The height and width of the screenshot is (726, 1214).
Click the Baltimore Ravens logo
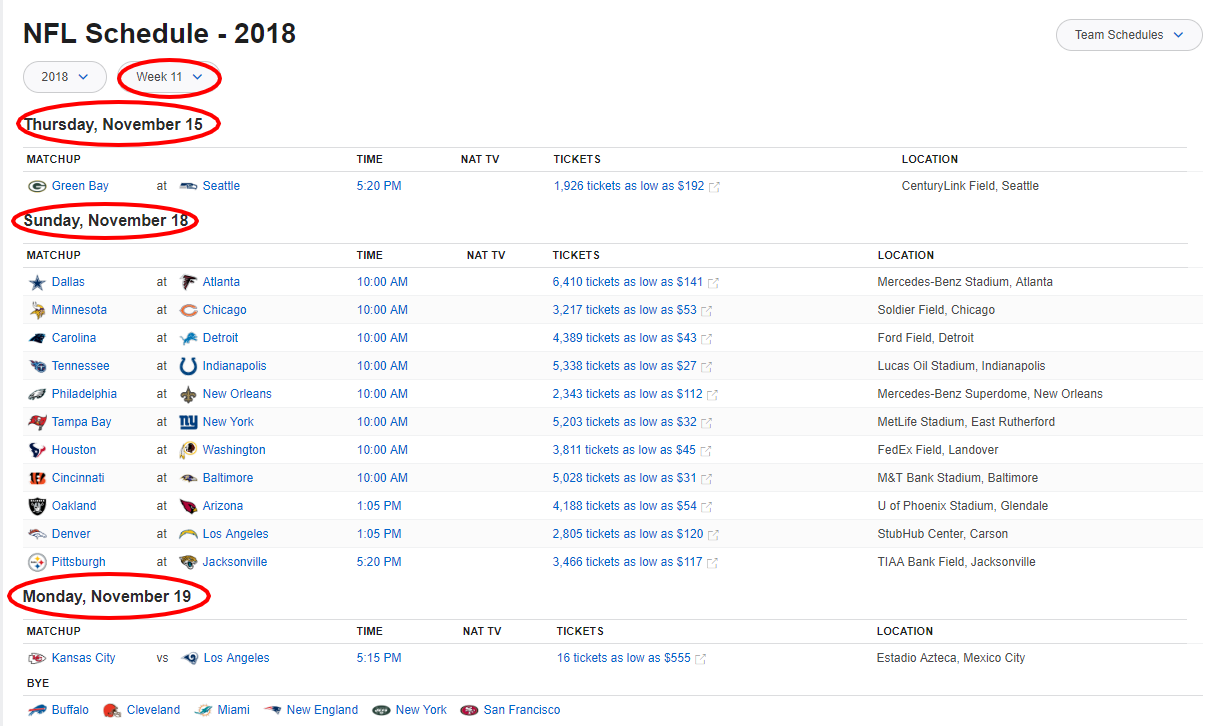click(188, 478)
